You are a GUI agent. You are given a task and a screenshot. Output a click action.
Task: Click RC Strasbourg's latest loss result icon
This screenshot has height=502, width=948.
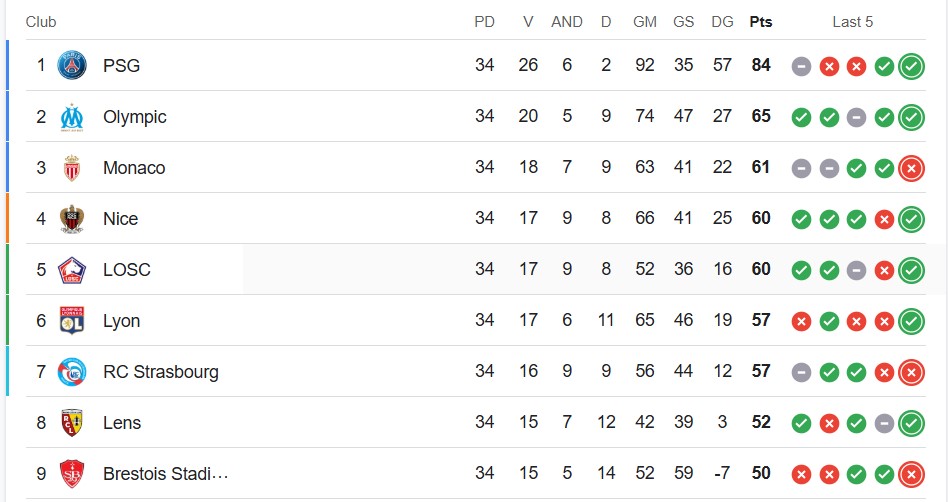pos(911,372)
